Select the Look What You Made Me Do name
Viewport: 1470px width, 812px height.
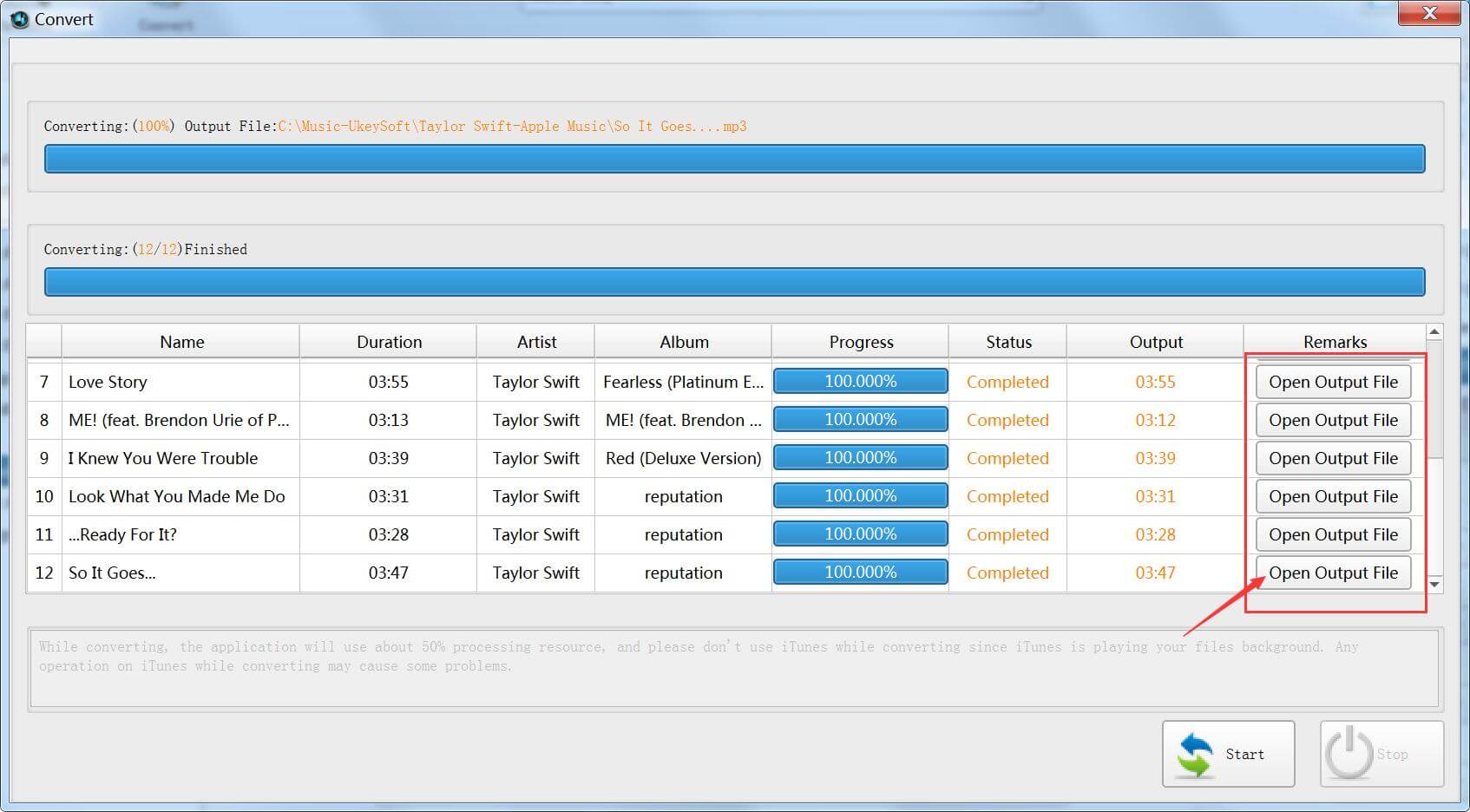[x=177, y=496]
